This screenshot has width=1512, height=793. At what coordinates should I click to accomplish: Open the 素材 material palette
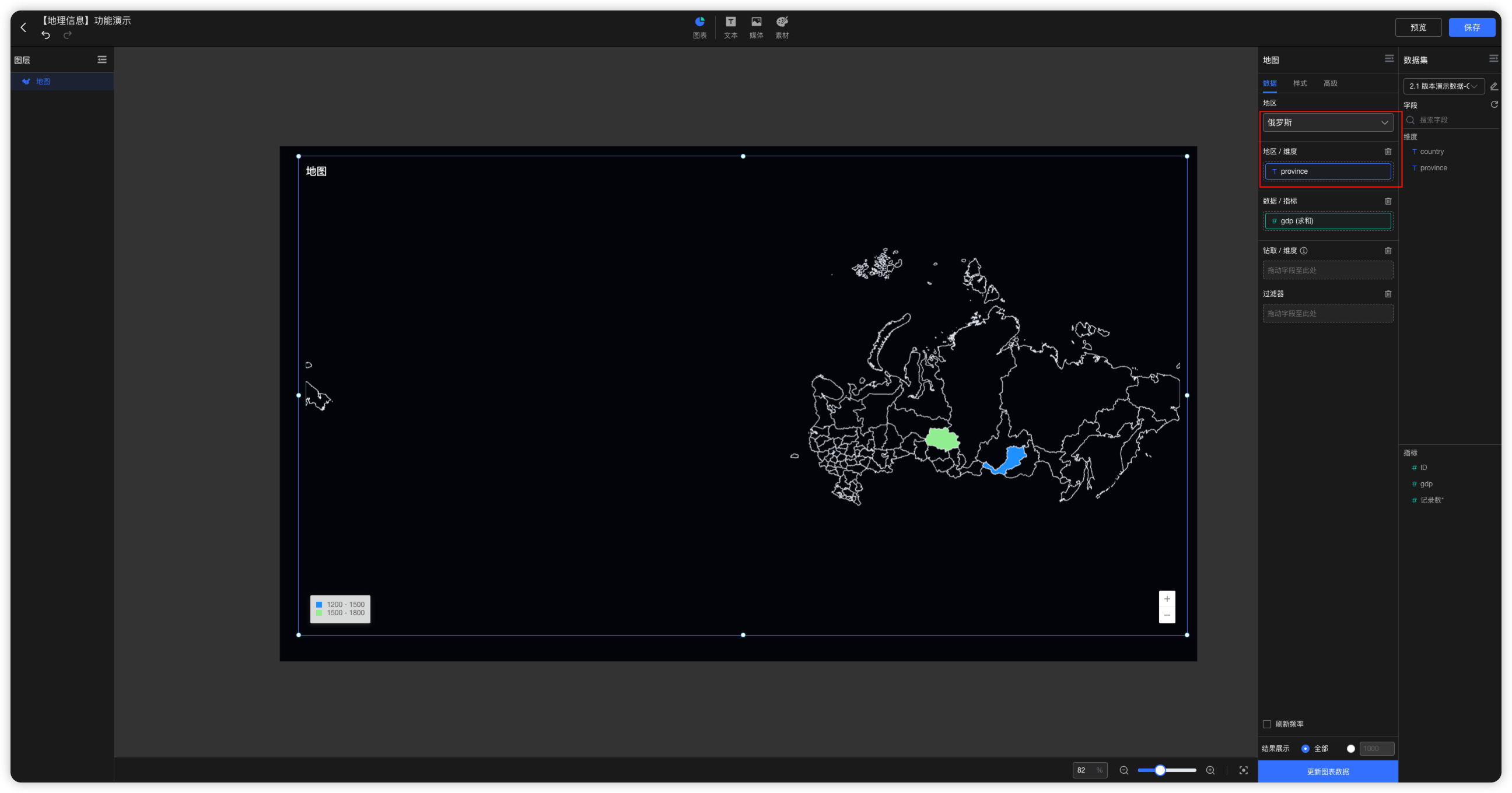782,27
